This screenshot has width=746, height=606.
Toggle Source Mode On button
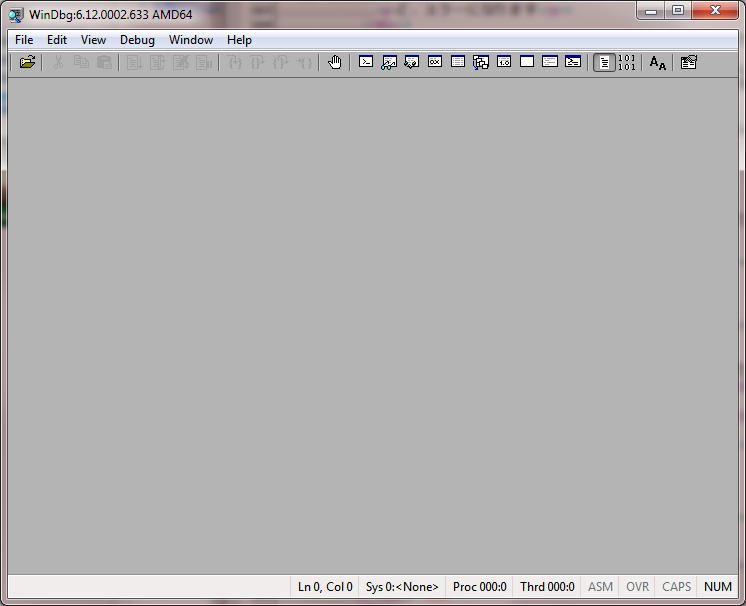pos(604,62)
